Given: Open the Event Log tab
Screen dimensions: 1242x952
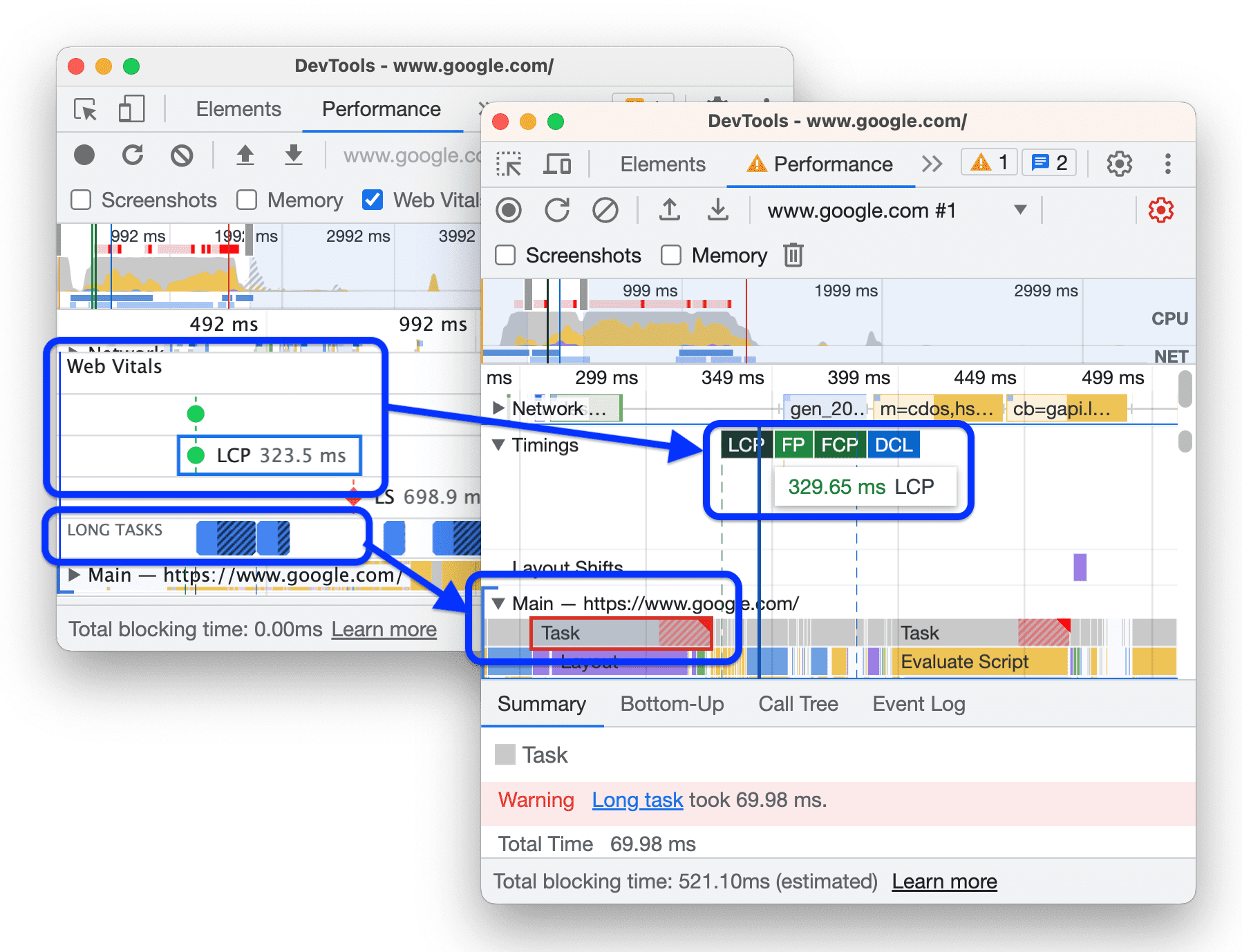Looking at the screenshot, I should tap(918, 704).
